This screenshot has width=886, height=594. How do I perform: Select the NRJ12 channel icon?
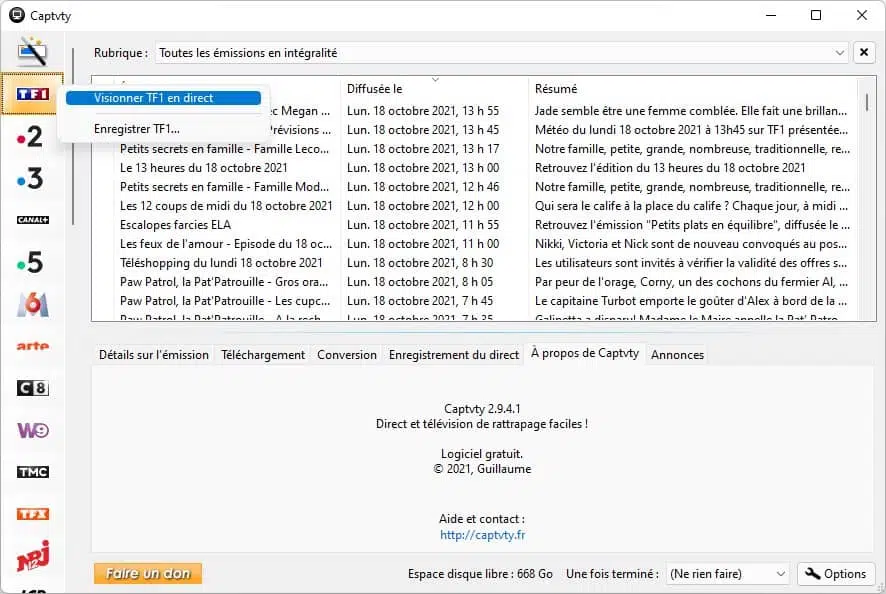pos(32,556)
